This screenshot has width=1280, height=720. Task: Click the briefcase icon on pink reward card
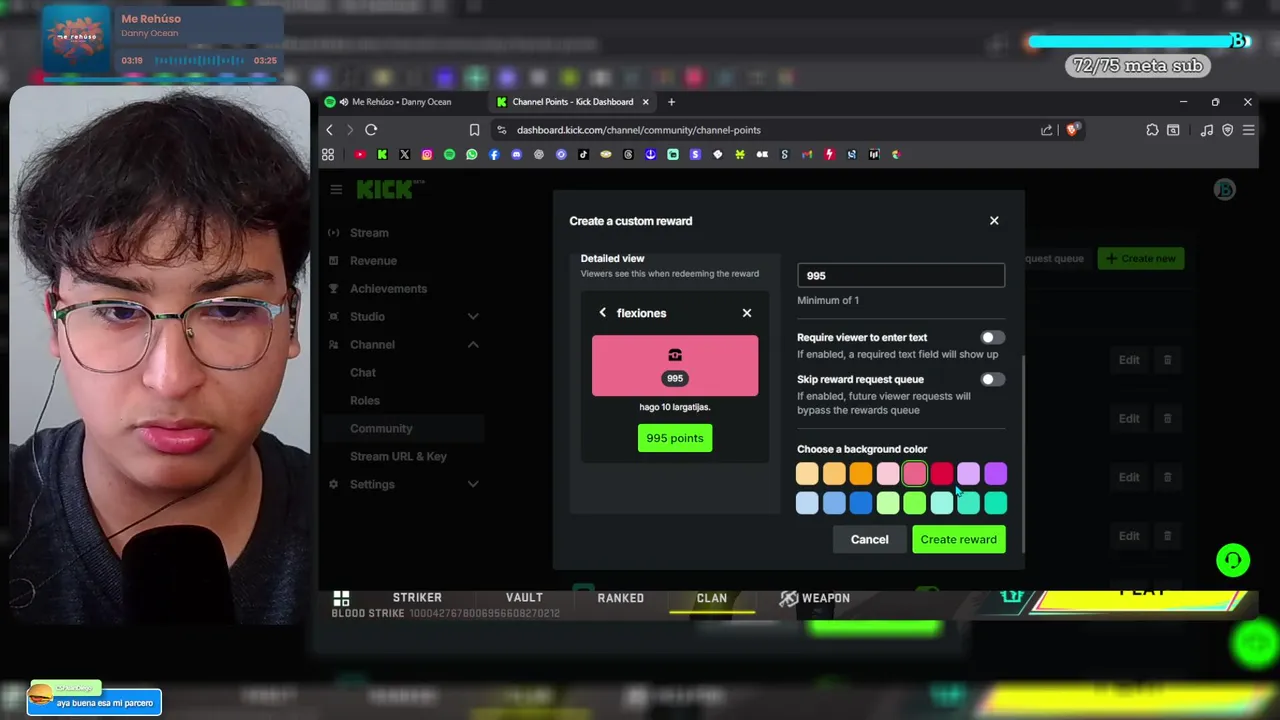[x=675, y=355]
